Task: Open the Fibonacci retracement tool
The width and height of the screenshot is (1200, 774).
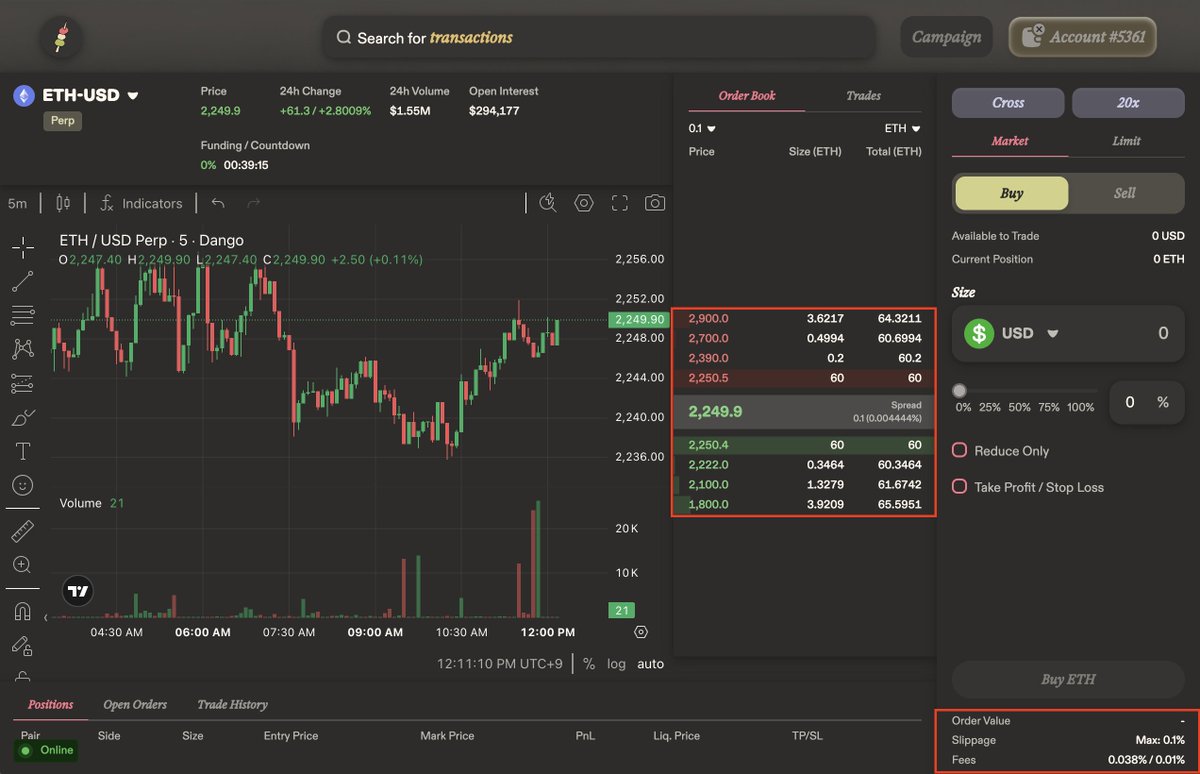Action: coord(22,315)
